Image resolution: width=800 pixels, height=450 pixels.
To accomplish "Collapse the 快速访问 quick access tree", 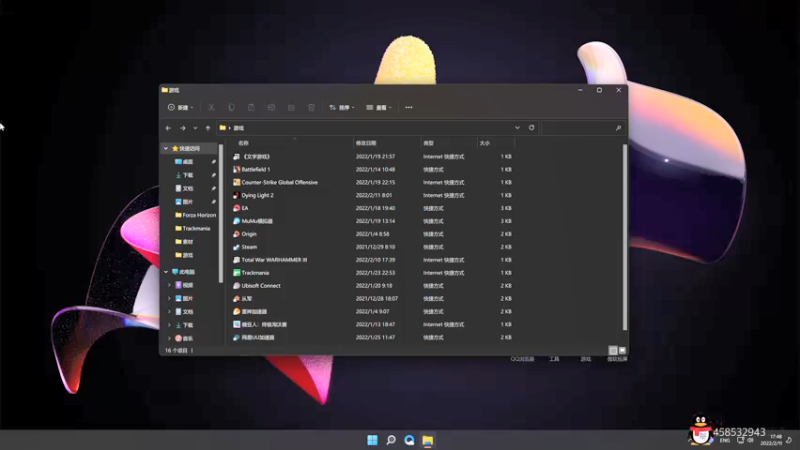I will pos(166,148).
